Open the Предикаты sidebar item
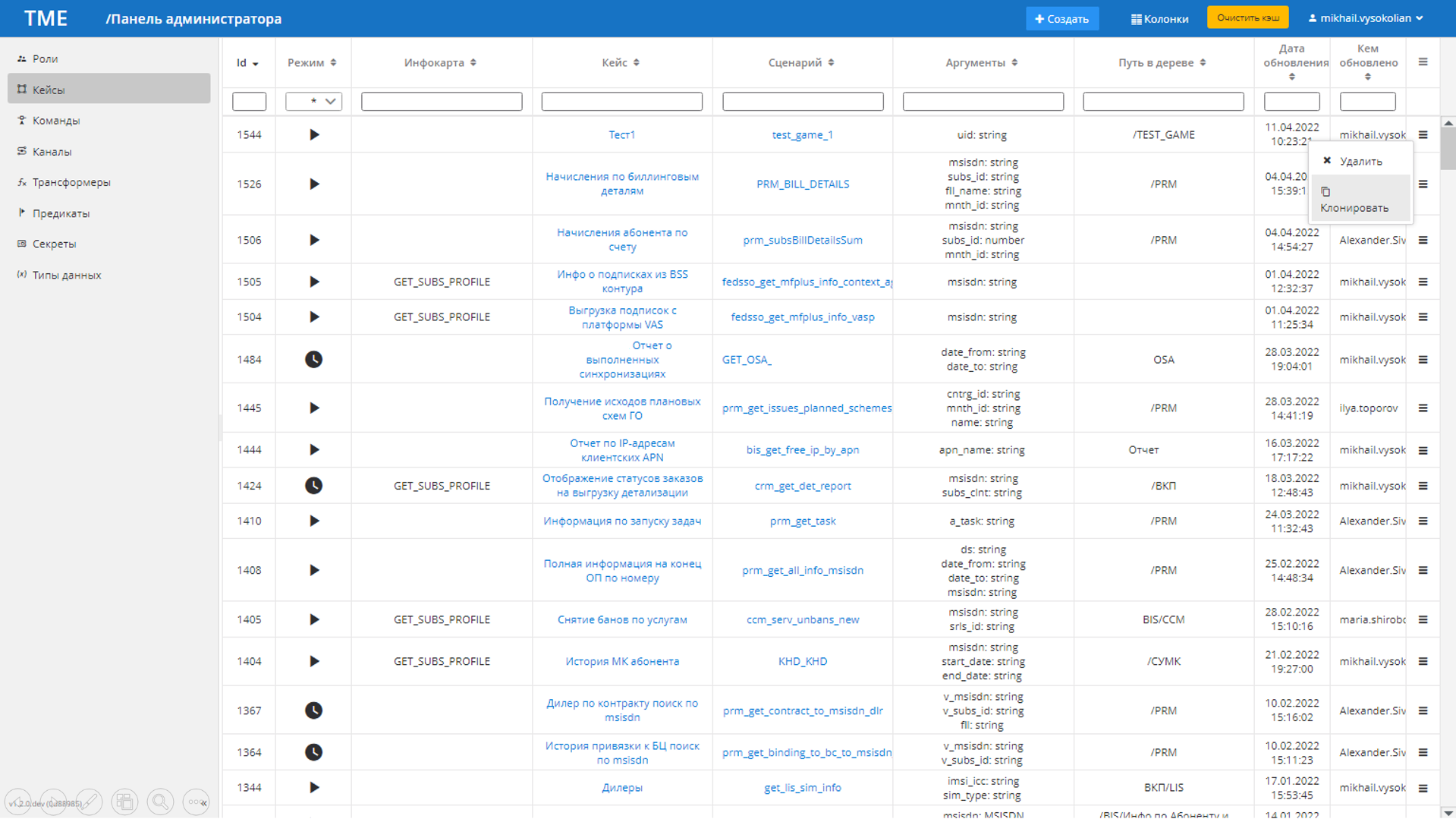 (109, 213)
